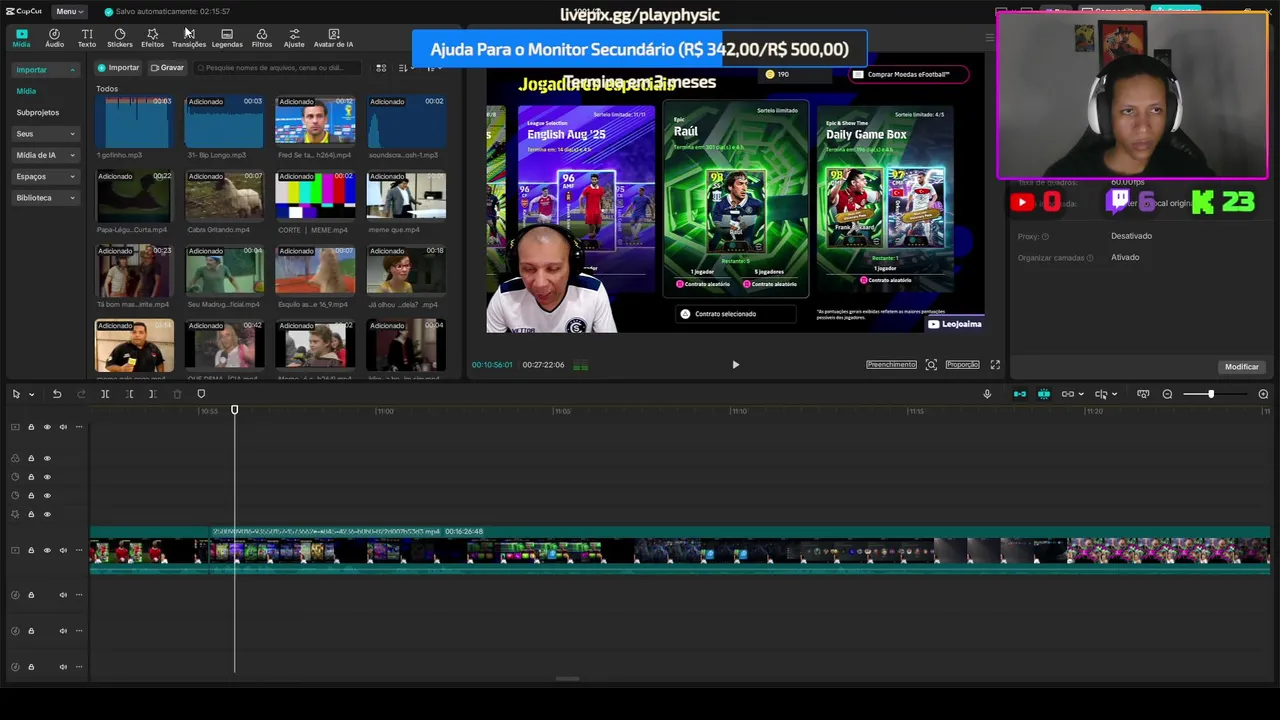Toggle eye visibility on the main video track
This screenshot has width=1280, height=720.
click(47, 550)
